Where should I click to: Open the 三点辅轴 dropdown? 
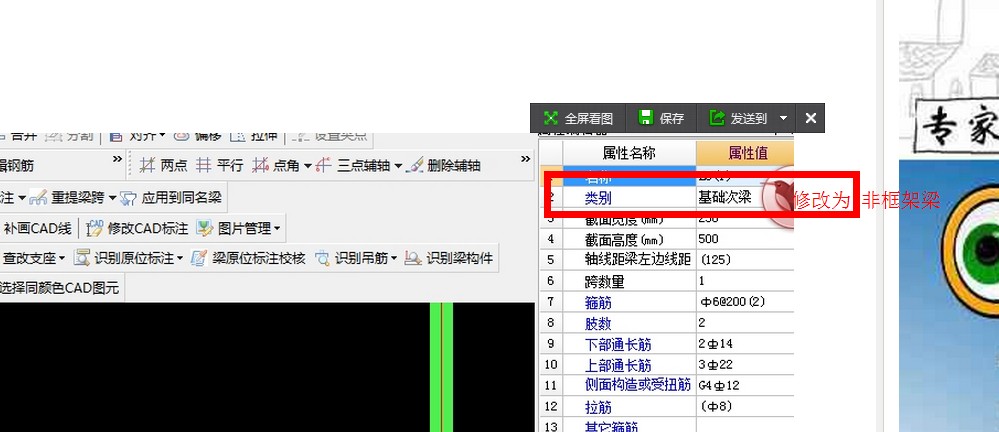coord(398,166)
